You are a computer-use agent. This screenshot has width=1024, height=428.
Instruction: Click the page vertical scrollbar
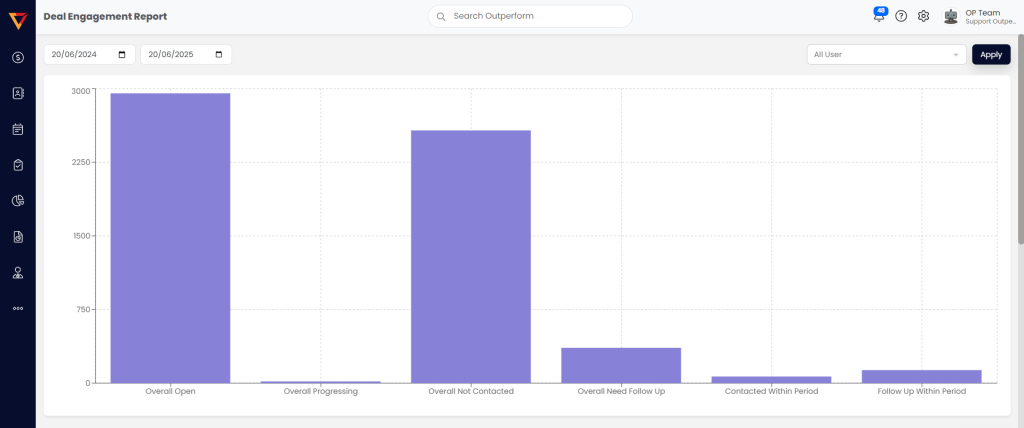coord(1020,140)
